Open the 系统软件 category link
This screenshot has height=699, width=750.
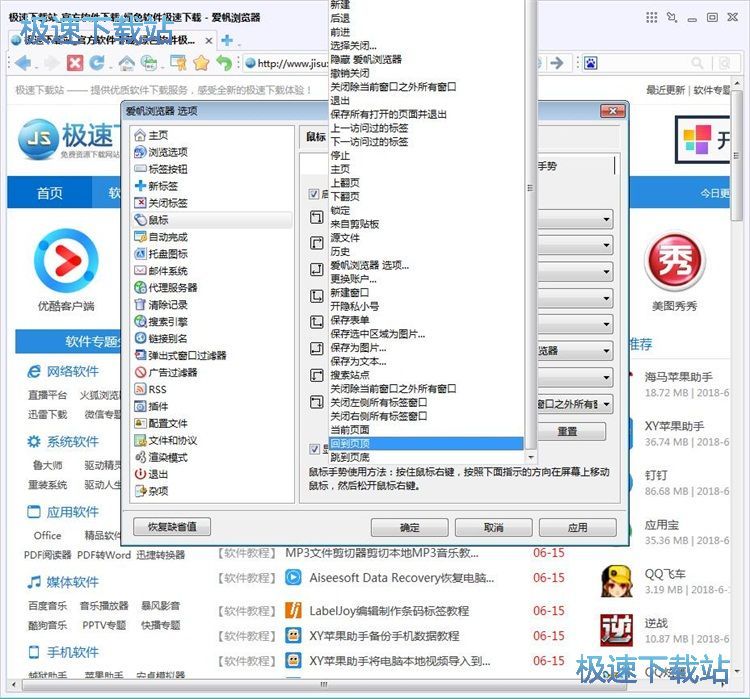tap(73, 442)
